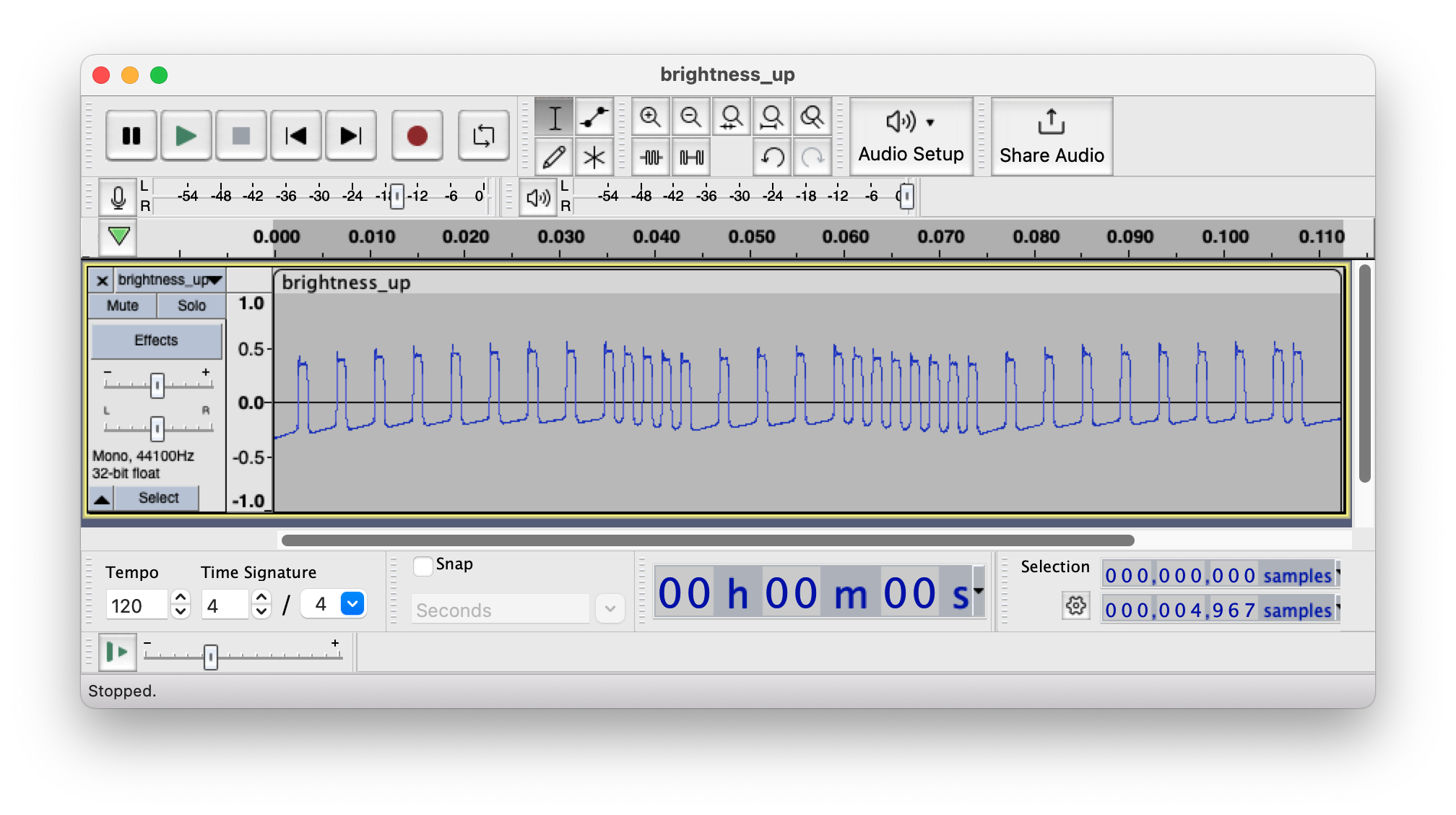Enable the Snap checkbox
The width and height of the screenshot is (1456, 815).
(422, 566)
